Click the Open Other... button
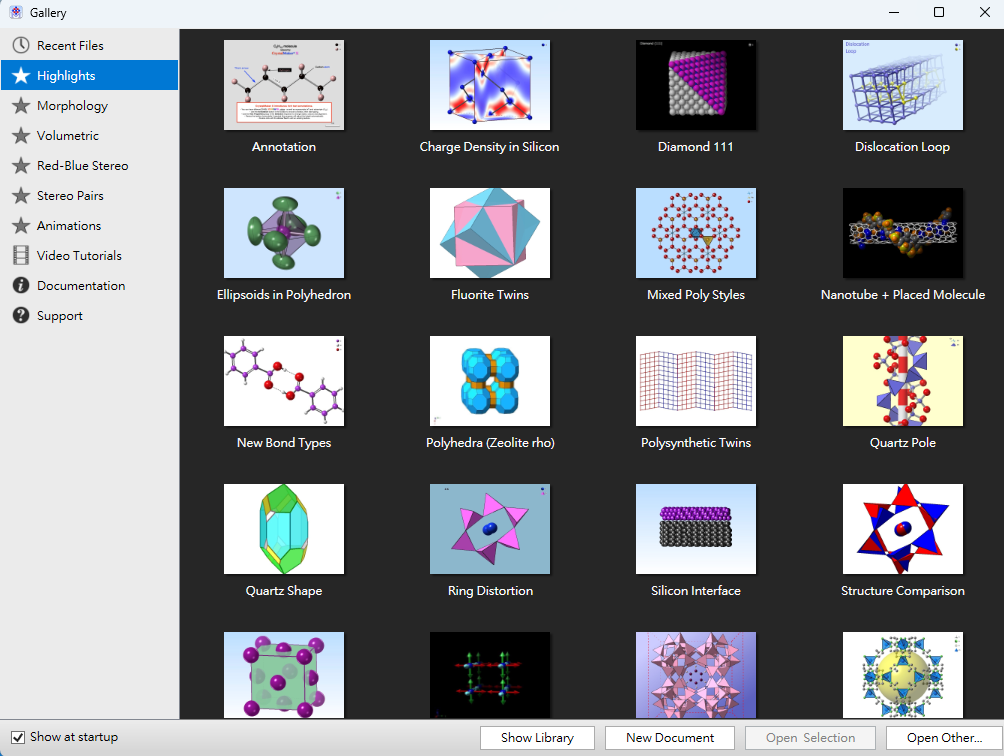The image size is (1004, 756). (944, 737)
